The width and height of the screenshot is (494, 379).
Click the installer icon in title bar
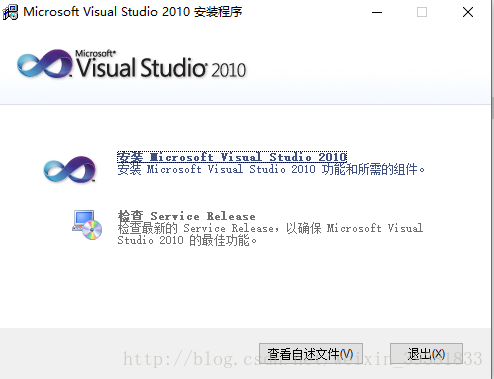pyautogui.click(x=10, y=12)
